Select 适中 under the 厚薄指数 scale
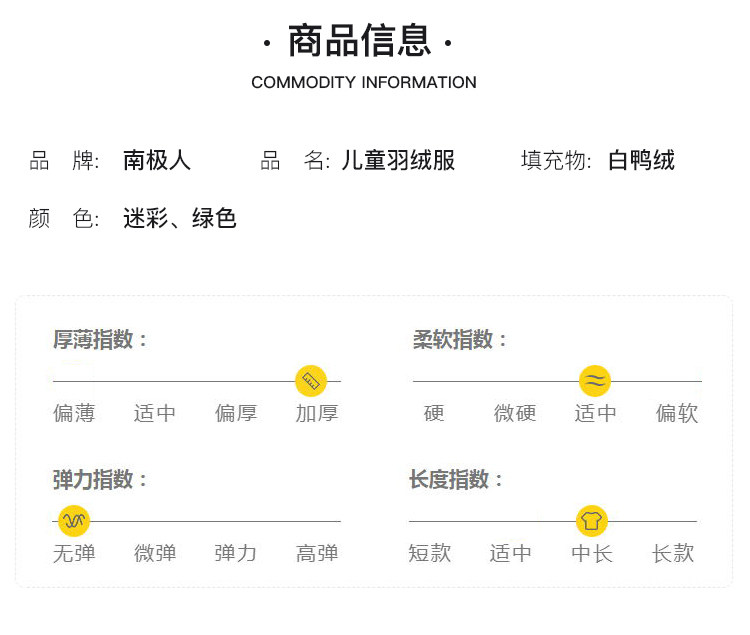This screenshot has height=635, width=750. 155,413
